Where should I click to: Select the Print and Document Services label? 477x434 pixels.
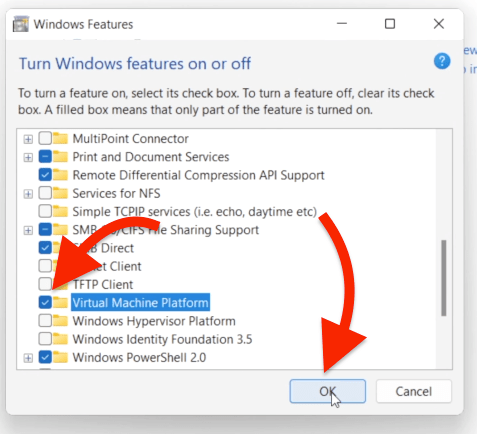click(x=151, y=156)
